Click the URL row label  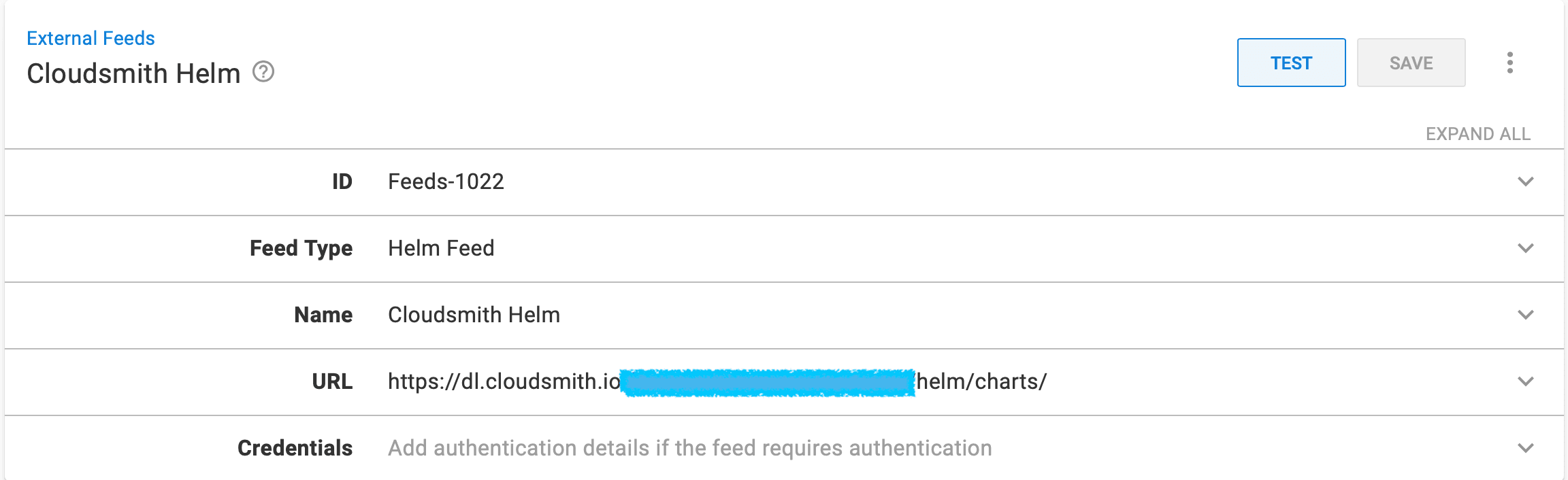point(332,381)
